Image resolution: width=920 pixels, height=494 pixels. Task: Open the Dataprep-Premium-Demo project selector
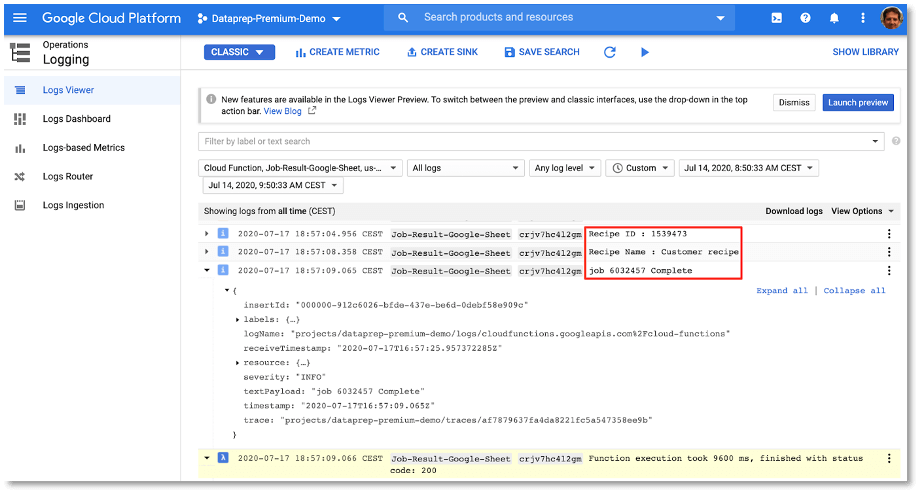tap(269, 19)
